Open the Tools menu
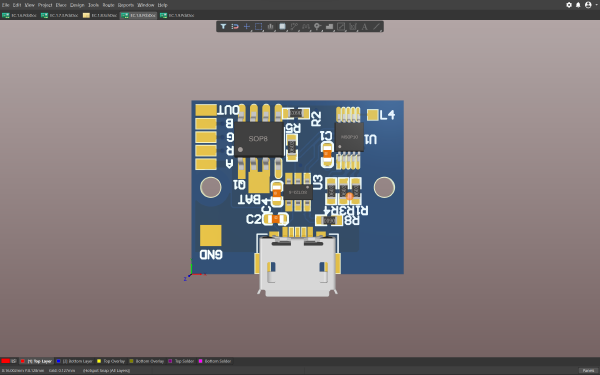Viewport: 600px width, 375px height. pos(93,5)
